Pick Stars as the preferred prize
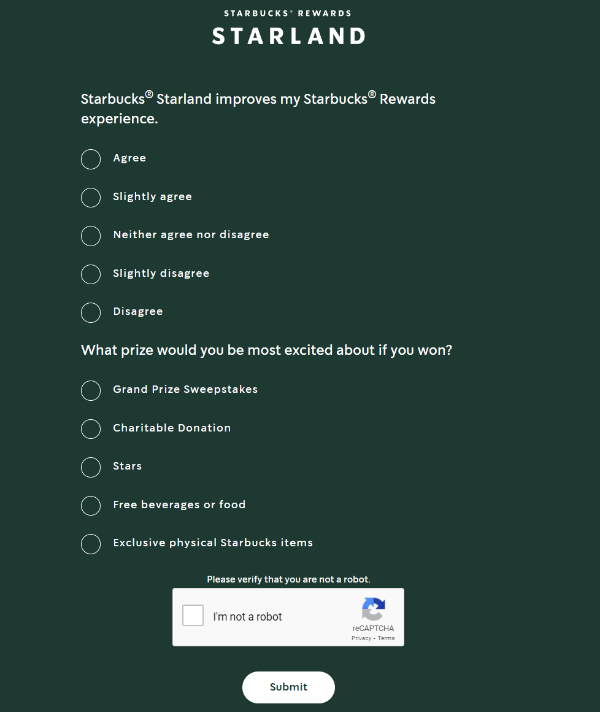This screenshot has width=600, height=712. click(x=91, y=467)
